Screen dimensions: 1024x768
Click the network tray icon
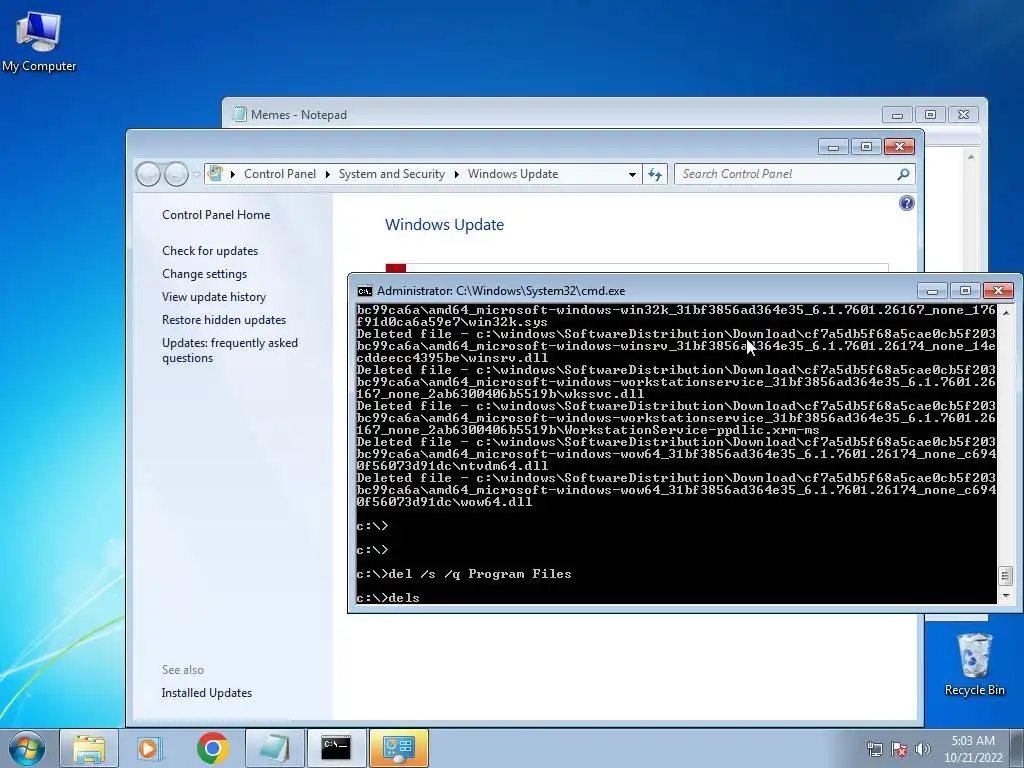874,749
